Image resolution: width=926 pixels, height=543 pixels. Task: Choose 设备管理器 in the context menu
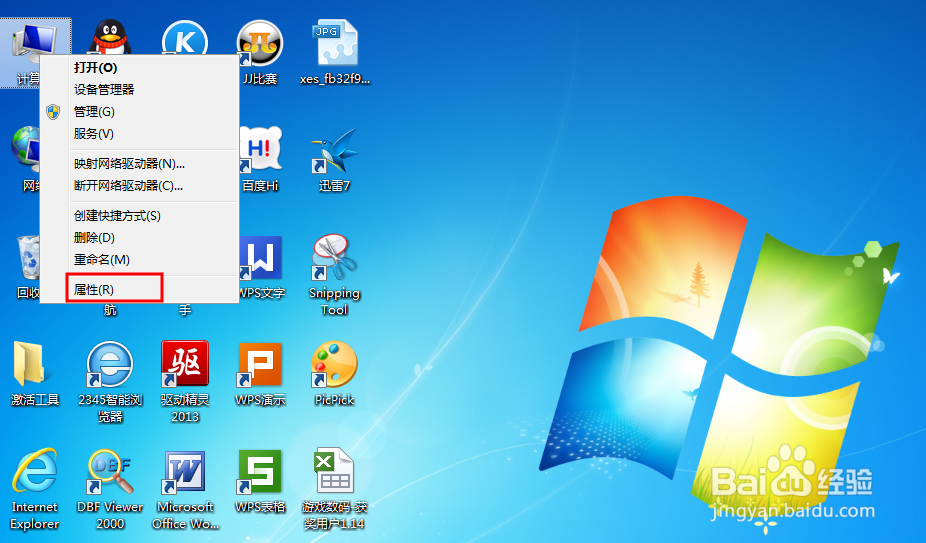tap(139, 89)
